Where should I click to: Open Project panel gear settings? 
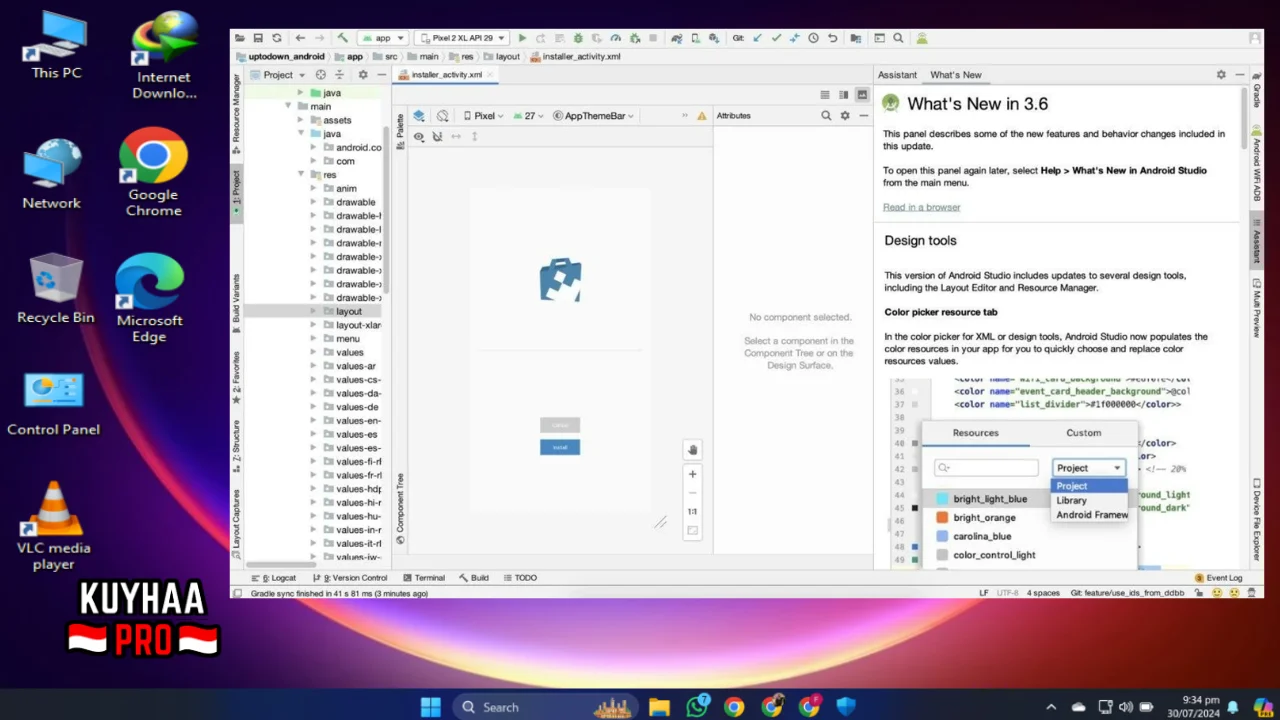(363, 75)
